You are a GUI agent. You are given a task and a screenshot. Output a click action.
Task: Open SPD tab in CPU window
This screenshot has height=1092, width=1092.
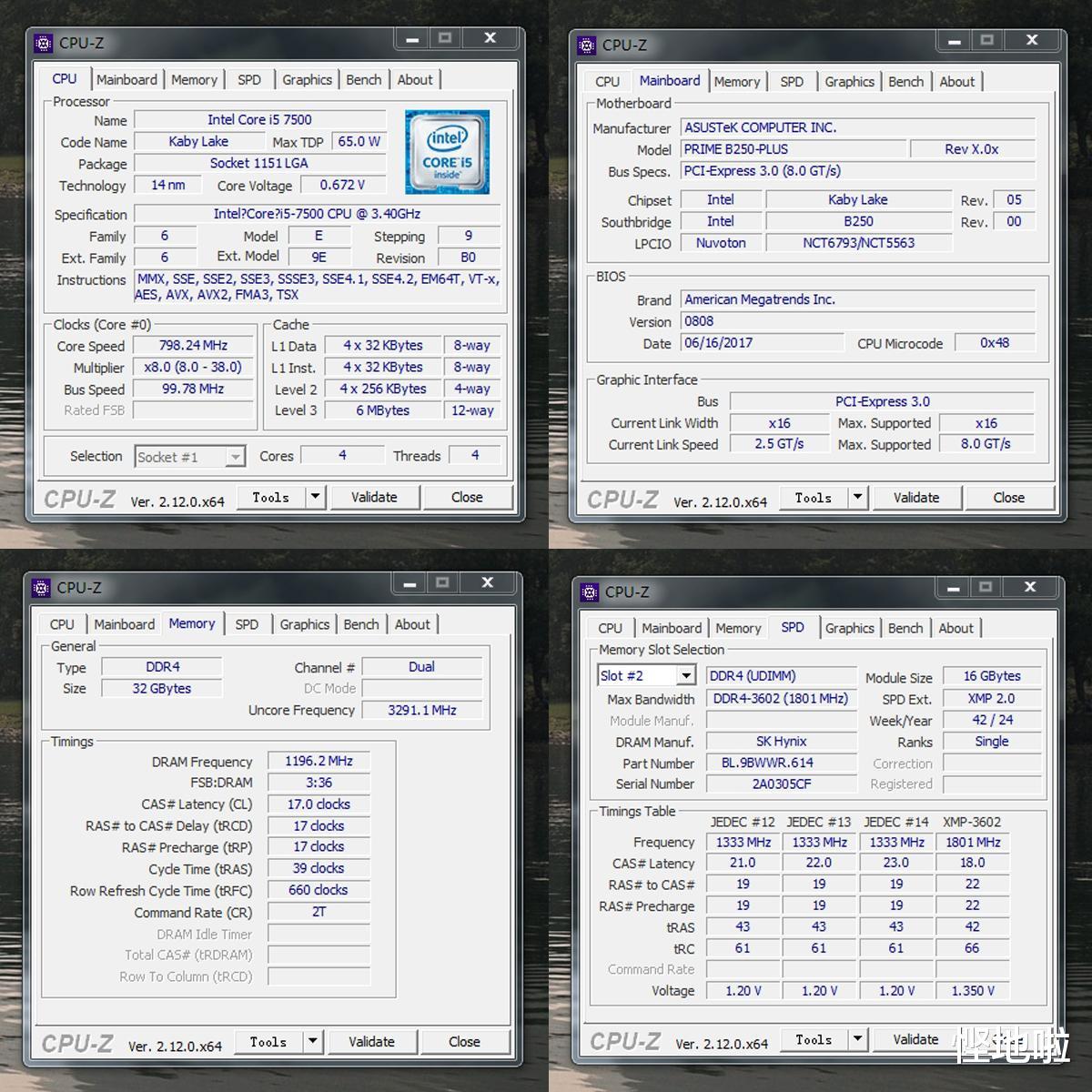click(249, 79)
